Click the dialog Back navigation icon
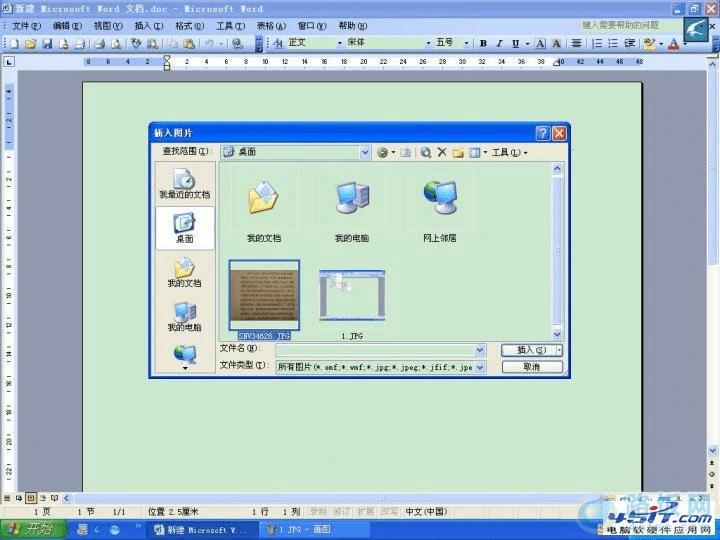 pos(382,152)
